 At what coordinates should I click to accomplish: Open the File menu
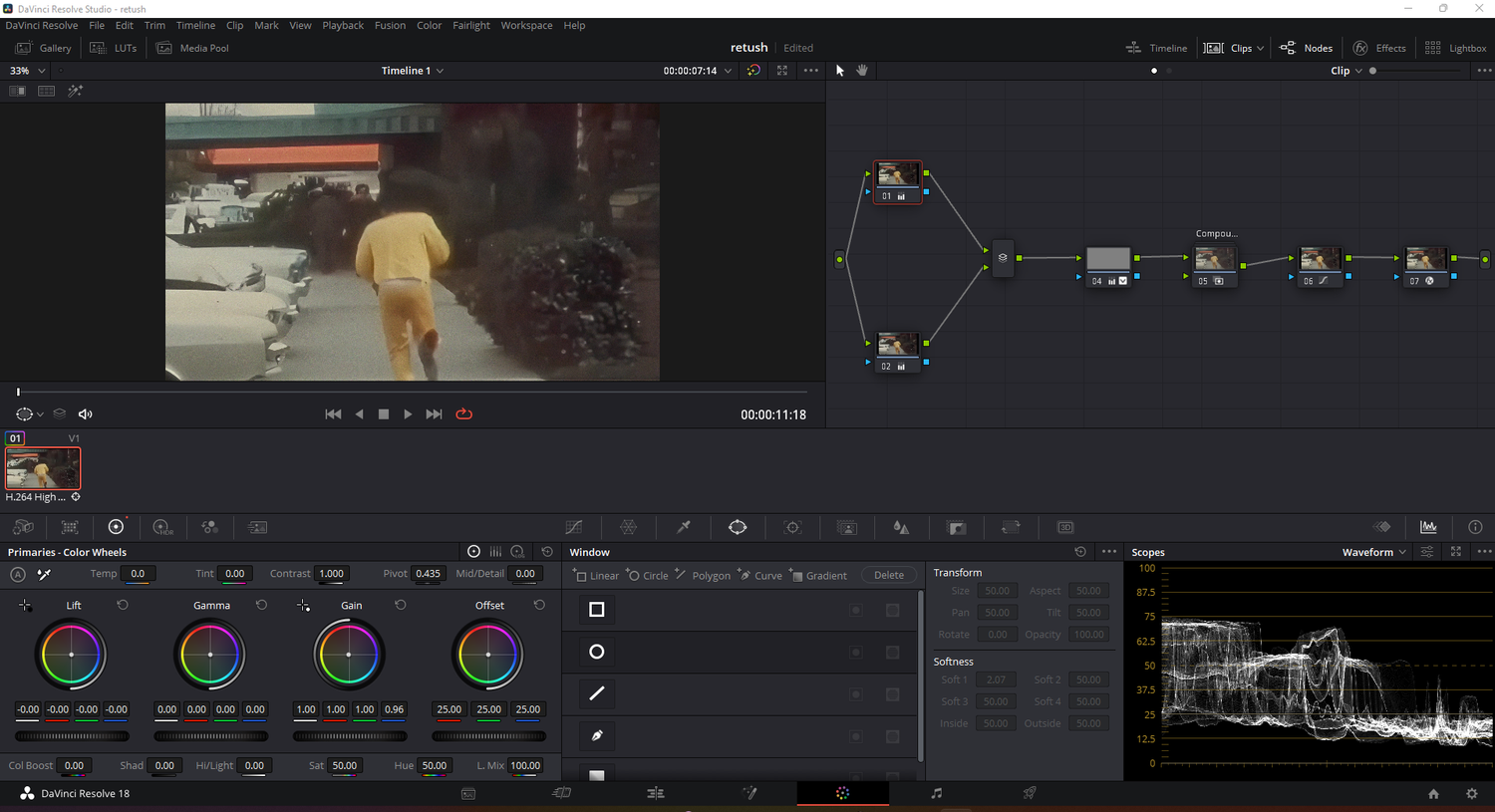coord(97,25)
